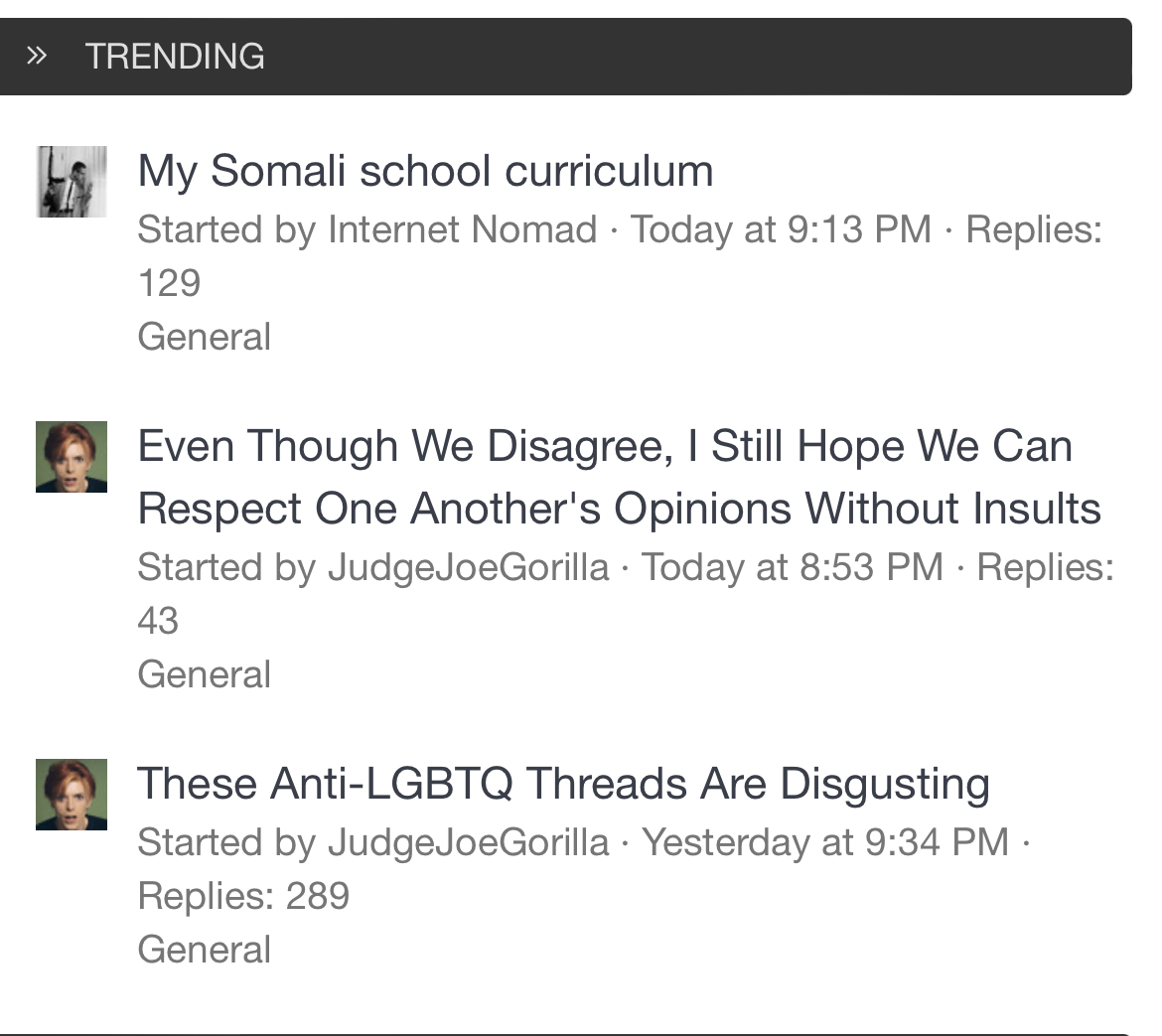Collapse the TRENDING section header
This screenshot has height=1036, width=1162.
click(x=566, y=57)
